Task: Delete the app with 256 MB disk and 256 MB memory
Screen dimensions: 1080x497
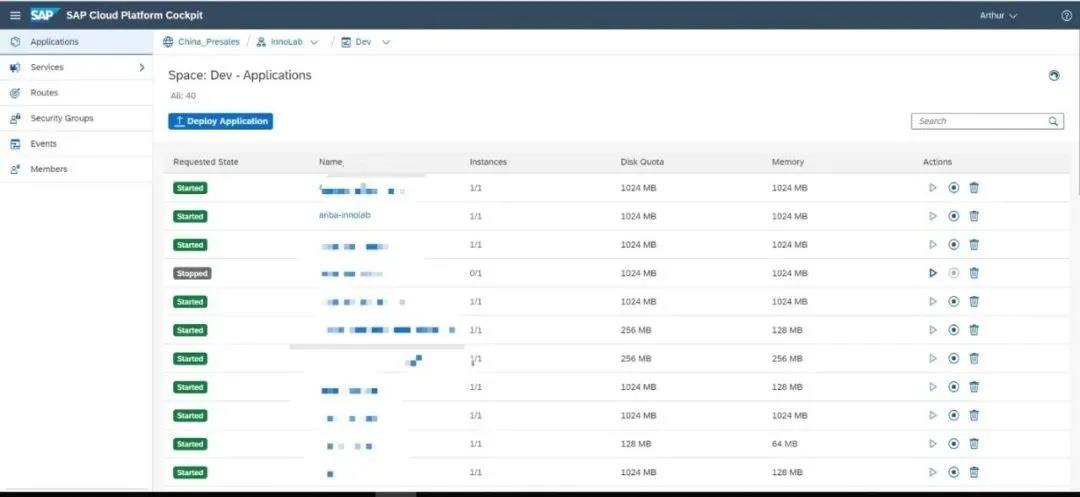Action: [x=974, y=359]
